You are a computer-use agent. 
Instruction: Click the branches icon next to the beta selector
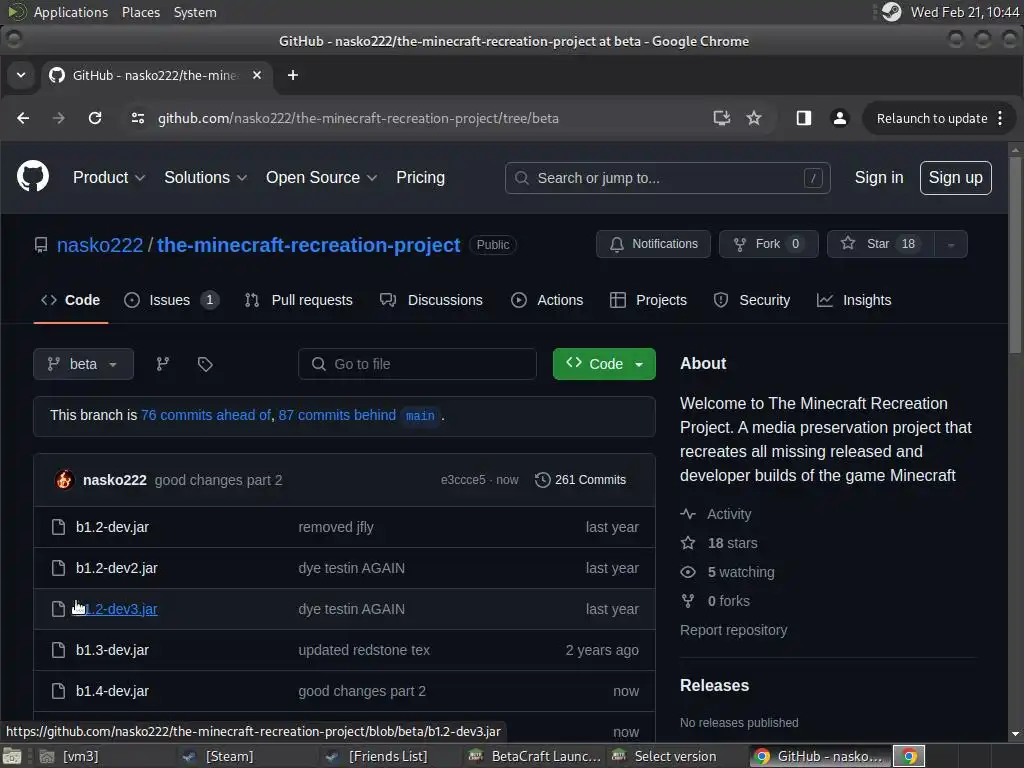click(163, 364)
